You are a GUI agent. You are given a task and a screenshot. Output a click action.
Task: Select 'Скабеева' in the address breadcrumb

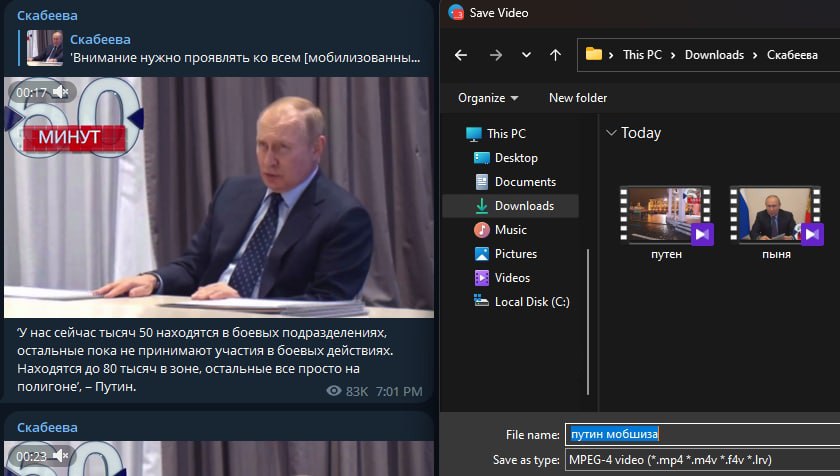(792, 55)
